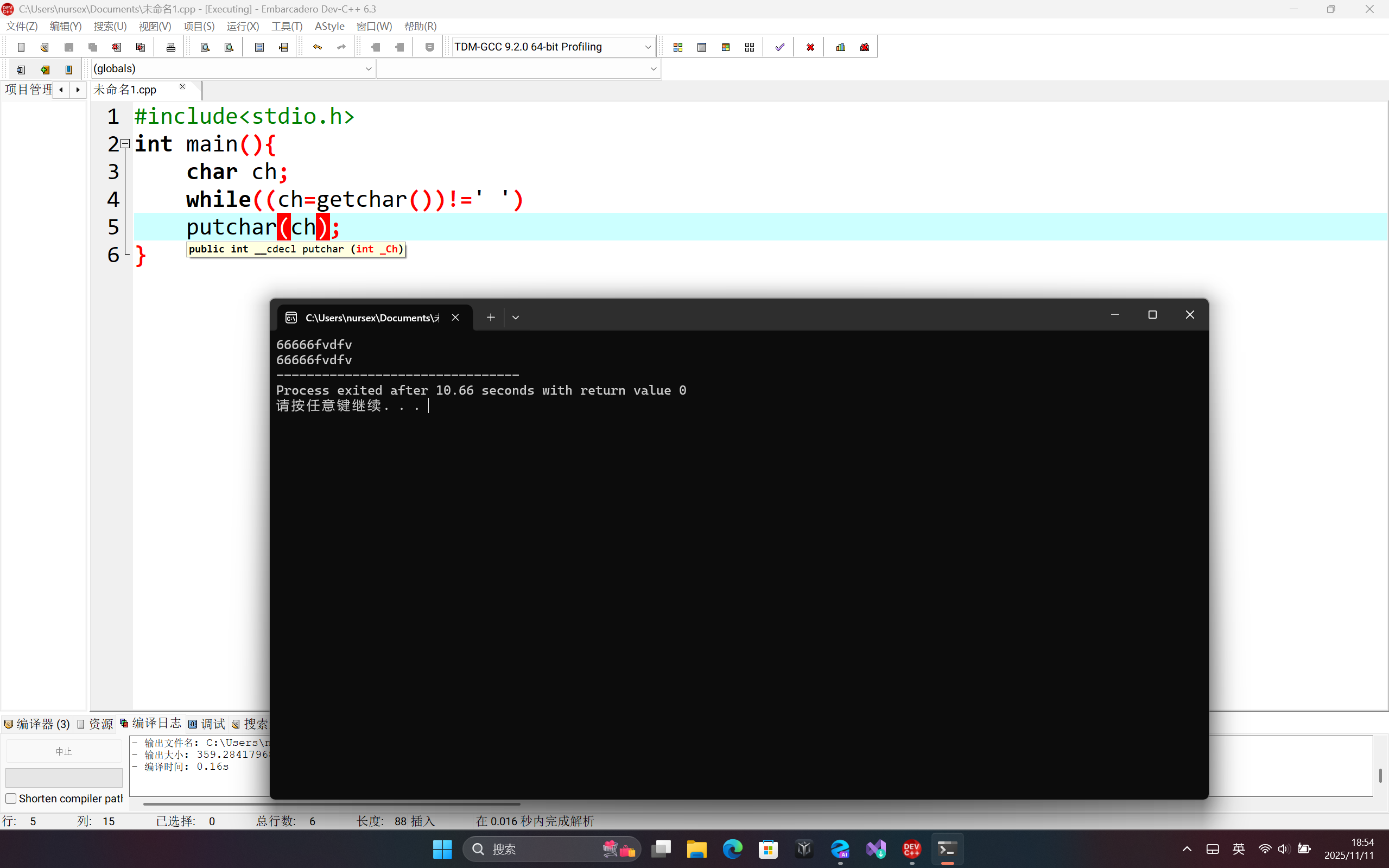Click the Dev-C++ icon in Windows taskbar
The height and width of the screenshot is (868, 1389).
(x=911, y=848)
